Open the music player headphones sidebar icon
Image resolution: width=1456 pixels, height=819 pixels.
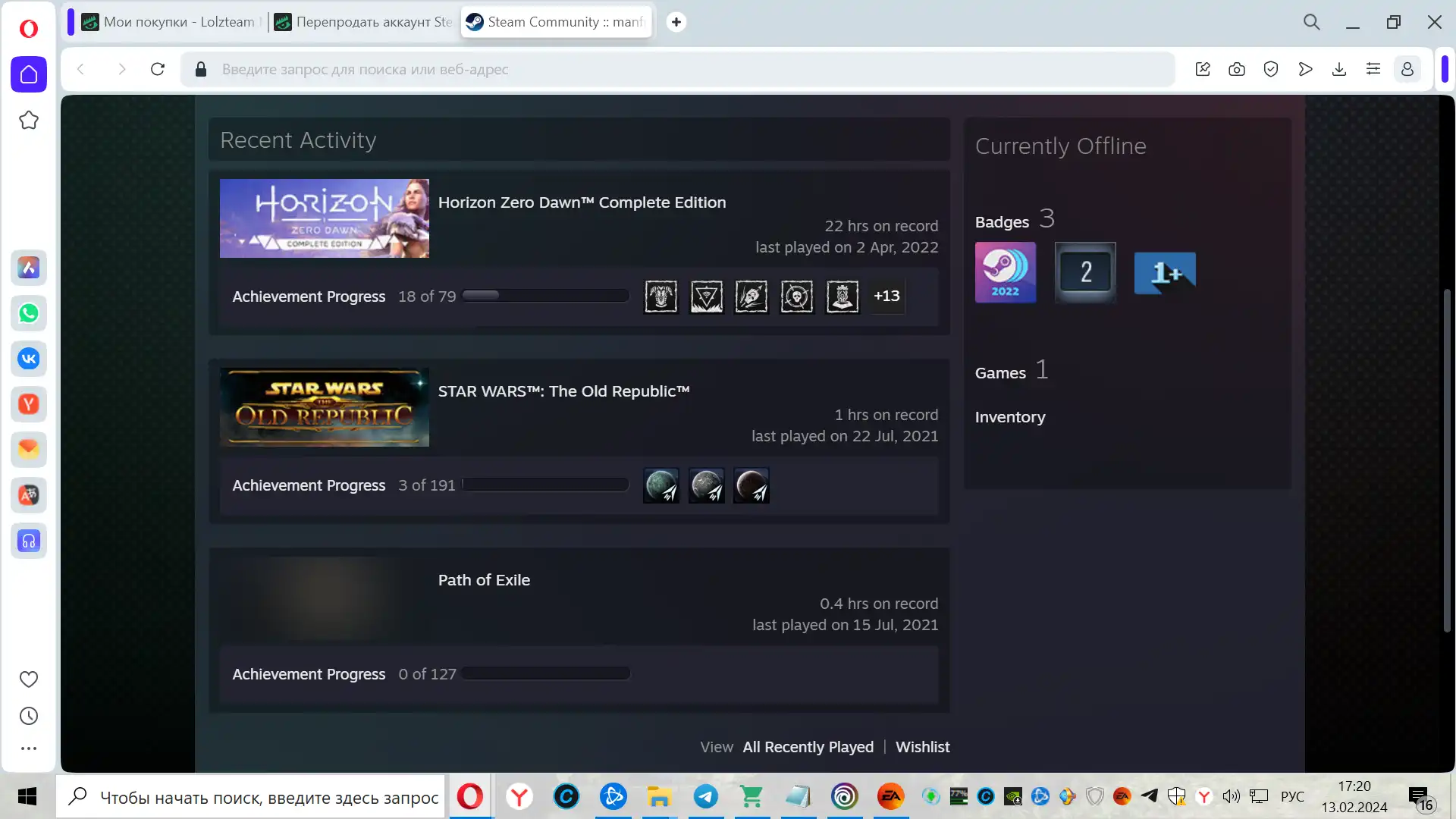coord(29,541)
